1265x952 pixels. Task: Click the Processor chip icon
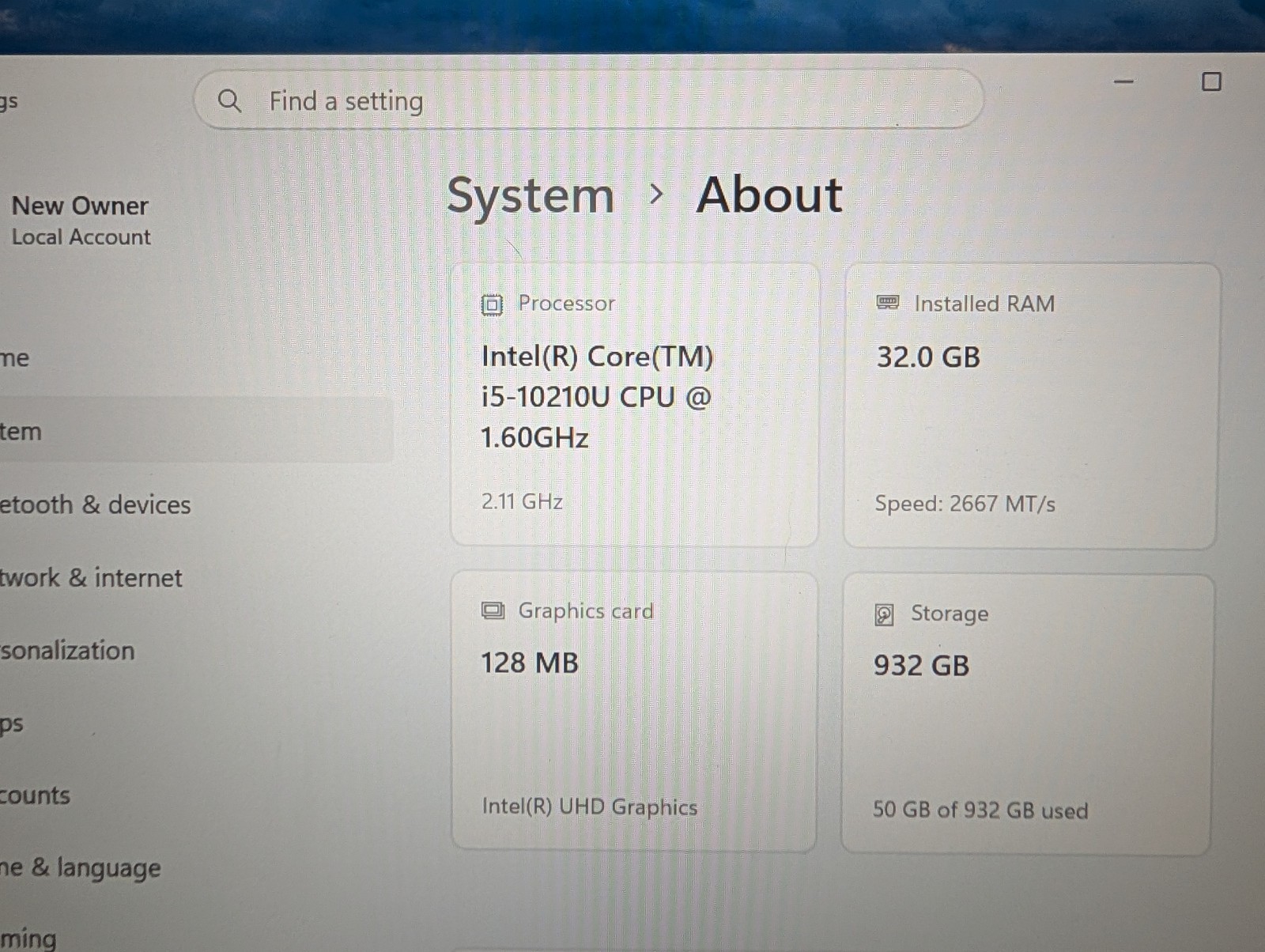pos(492,304)
